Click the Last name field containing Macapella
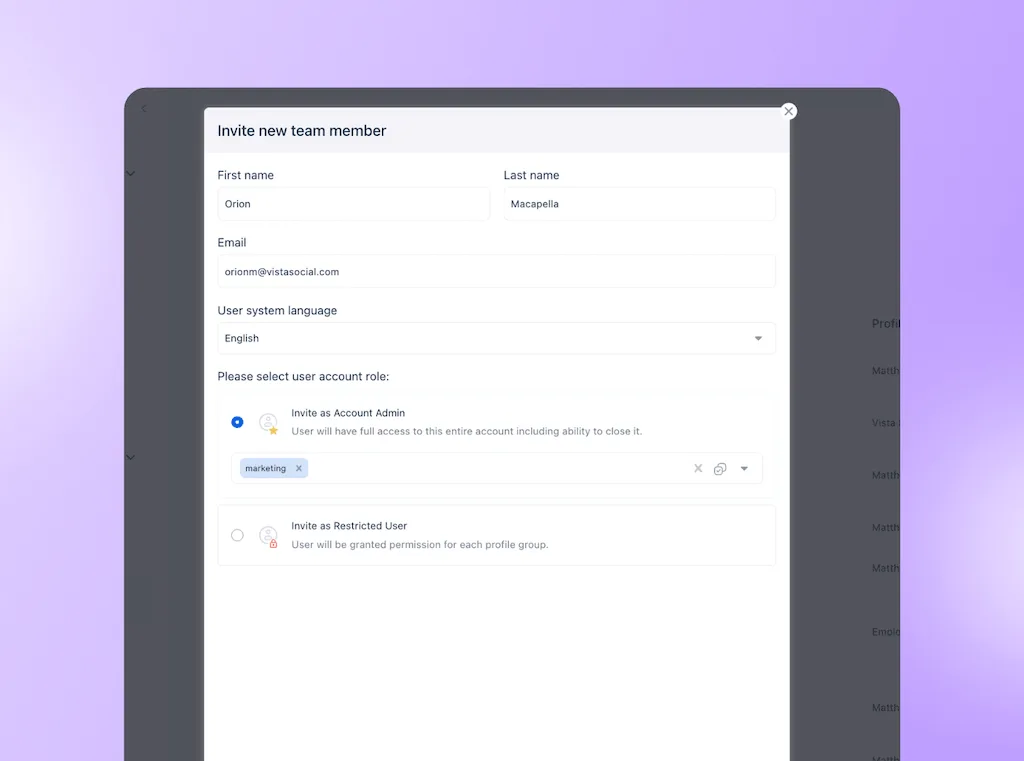Viewport: 1024px width, 761px height. (639, 204)
